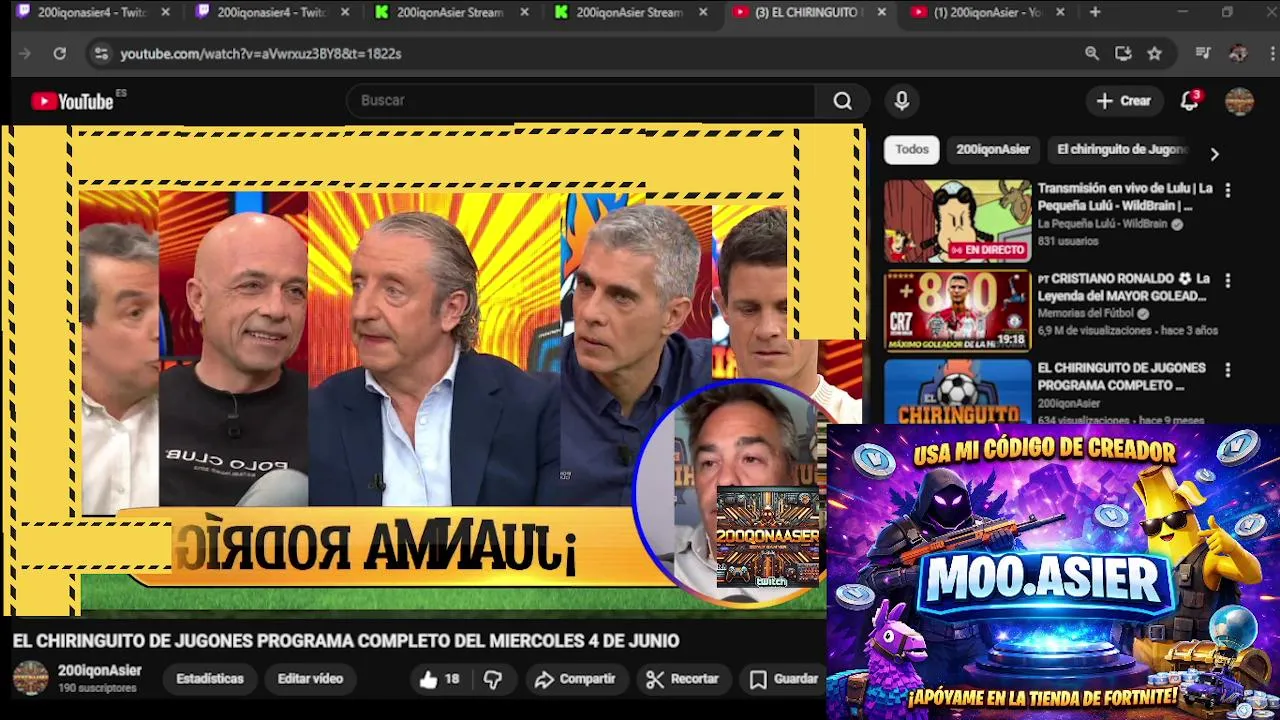The image size is (1280, 720).
Task: Open options for Cristiano Ronaldo video
Action: click(x=1228, y=280)
